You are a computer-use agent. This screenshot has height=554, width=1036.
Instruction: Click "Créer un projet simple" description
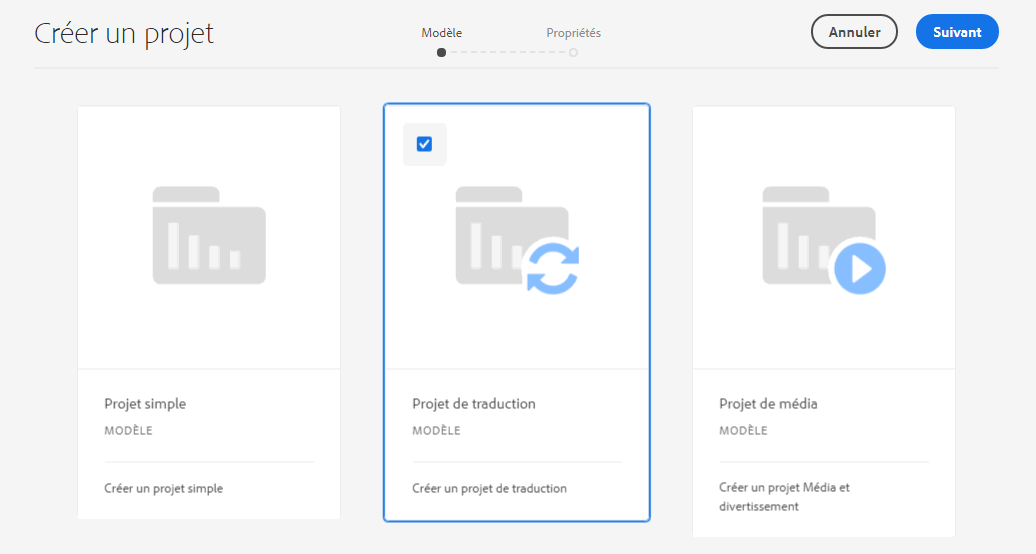coord(163,489)
